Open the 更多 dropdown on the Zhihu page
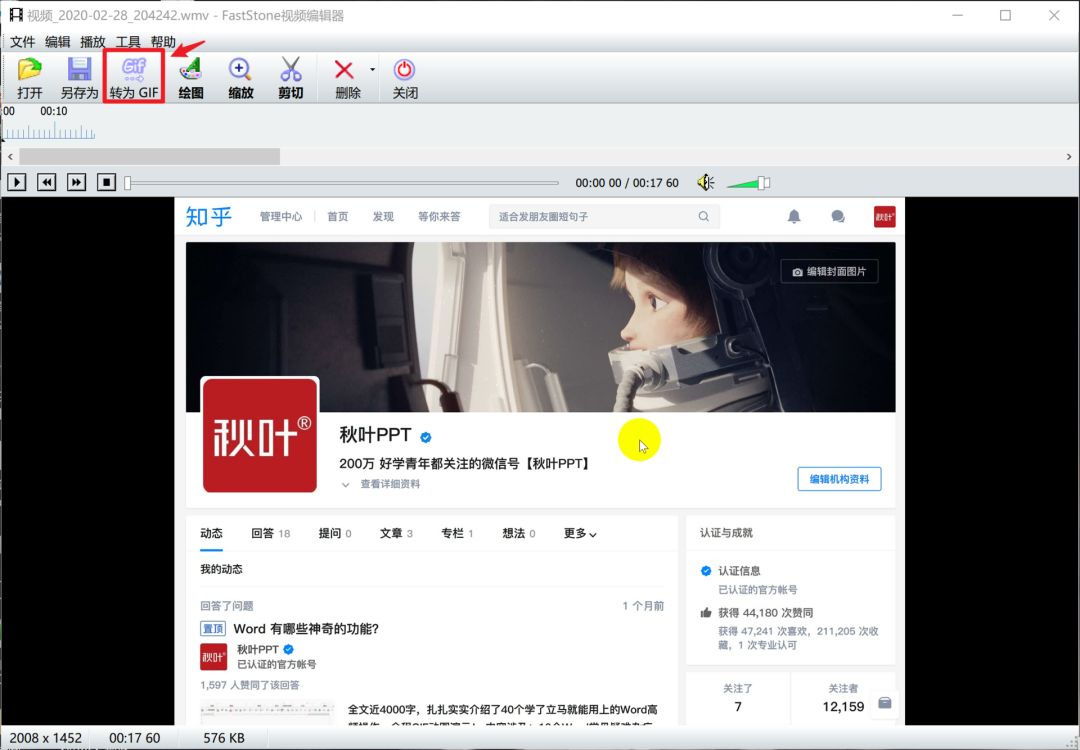 (x=578, y=533)
